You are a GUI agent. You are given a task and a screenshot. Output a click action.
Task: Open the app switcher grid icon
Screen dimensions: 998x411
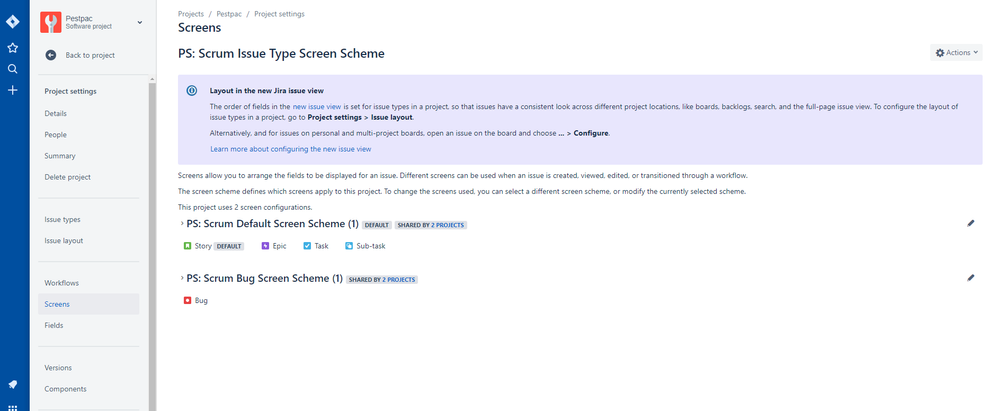pyautogui.click(x=12, y=407)
